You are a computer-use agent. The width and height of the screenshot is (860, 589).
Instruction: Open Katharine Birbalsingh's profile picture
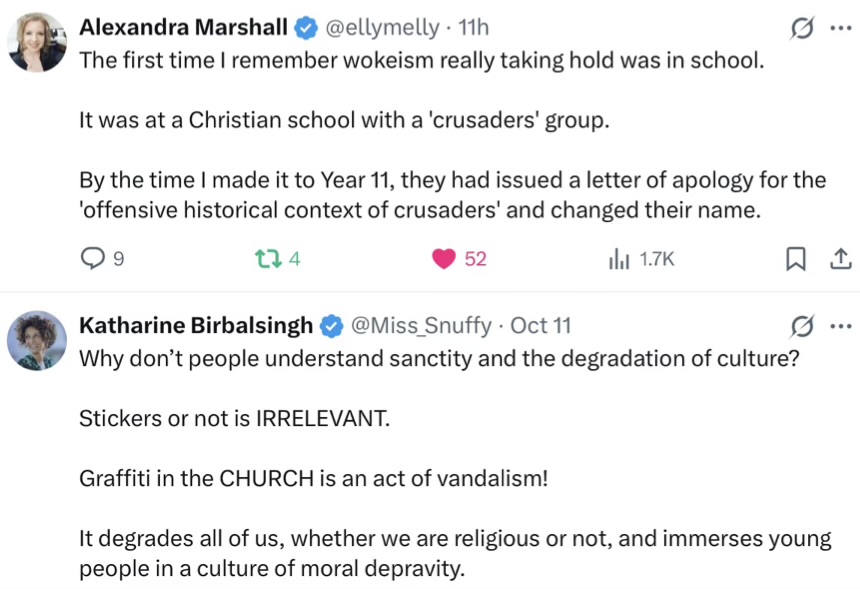click(38, 339)
